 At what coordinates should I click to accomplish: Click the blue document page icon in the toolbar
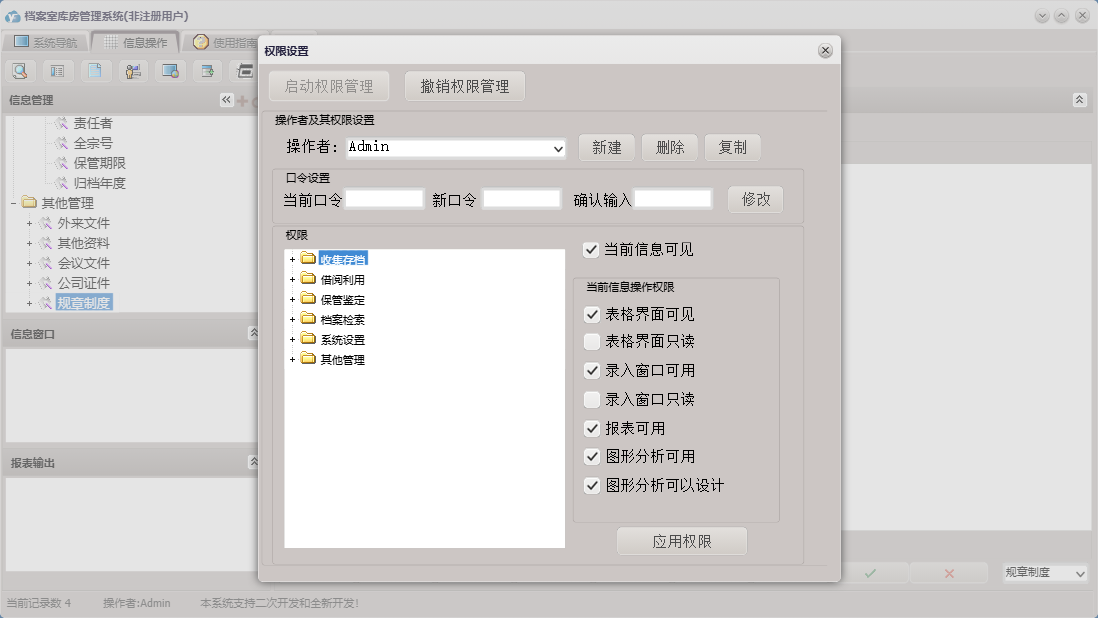coord(95,71)
